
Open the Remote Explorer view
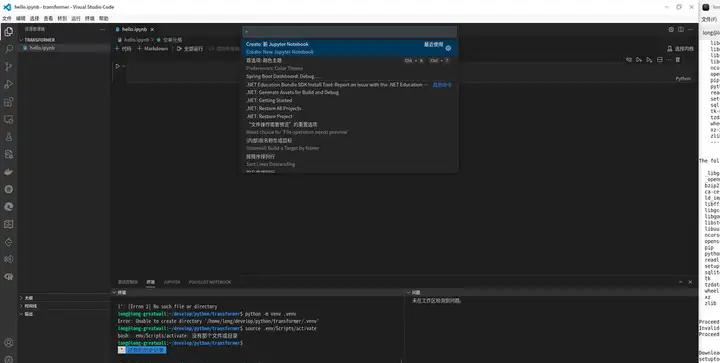point(9,119)
